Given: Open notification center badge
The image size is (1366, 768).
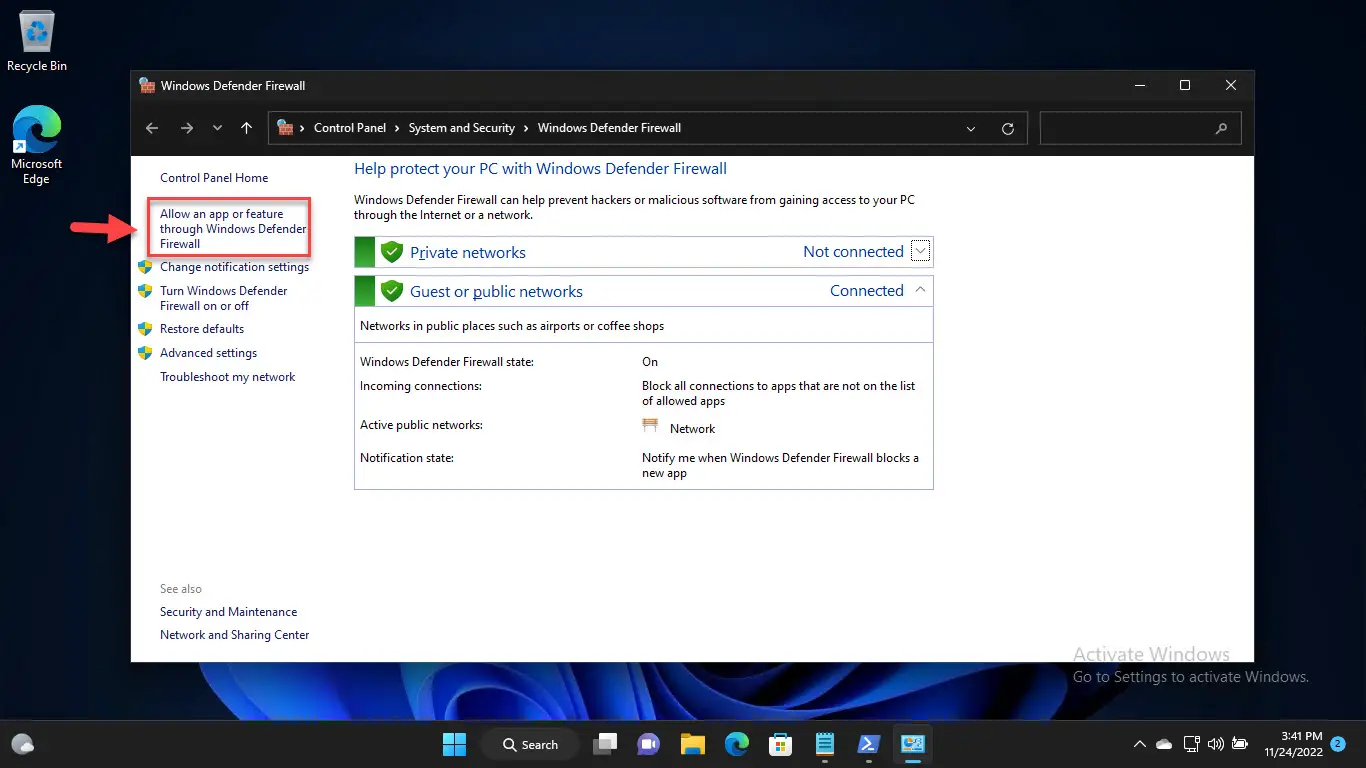Looking at the screenshot, I should pos(1338,744).
